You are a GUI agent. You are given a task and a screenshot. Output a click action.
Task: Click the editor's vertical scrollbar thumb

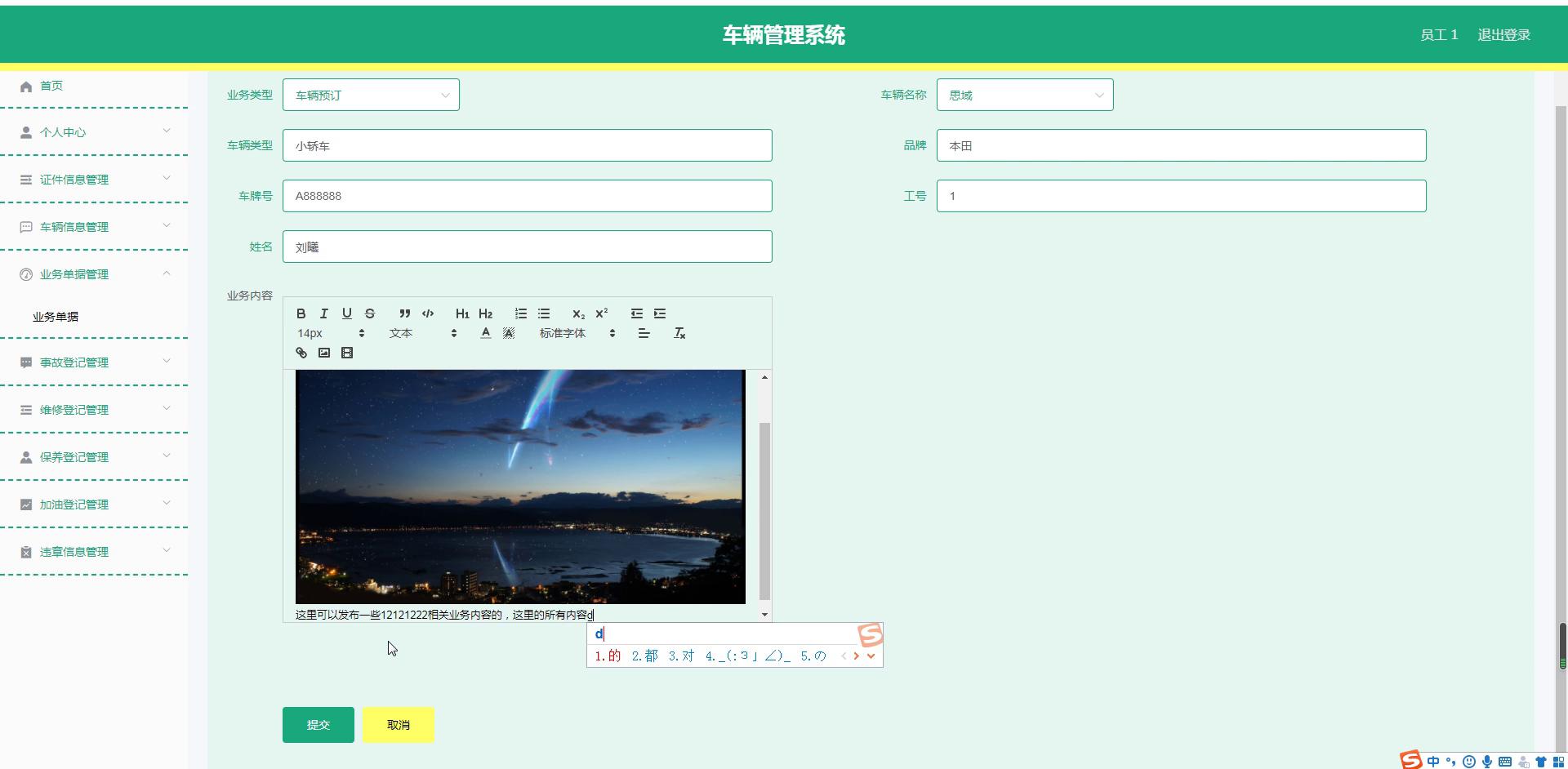pos(764,511)
